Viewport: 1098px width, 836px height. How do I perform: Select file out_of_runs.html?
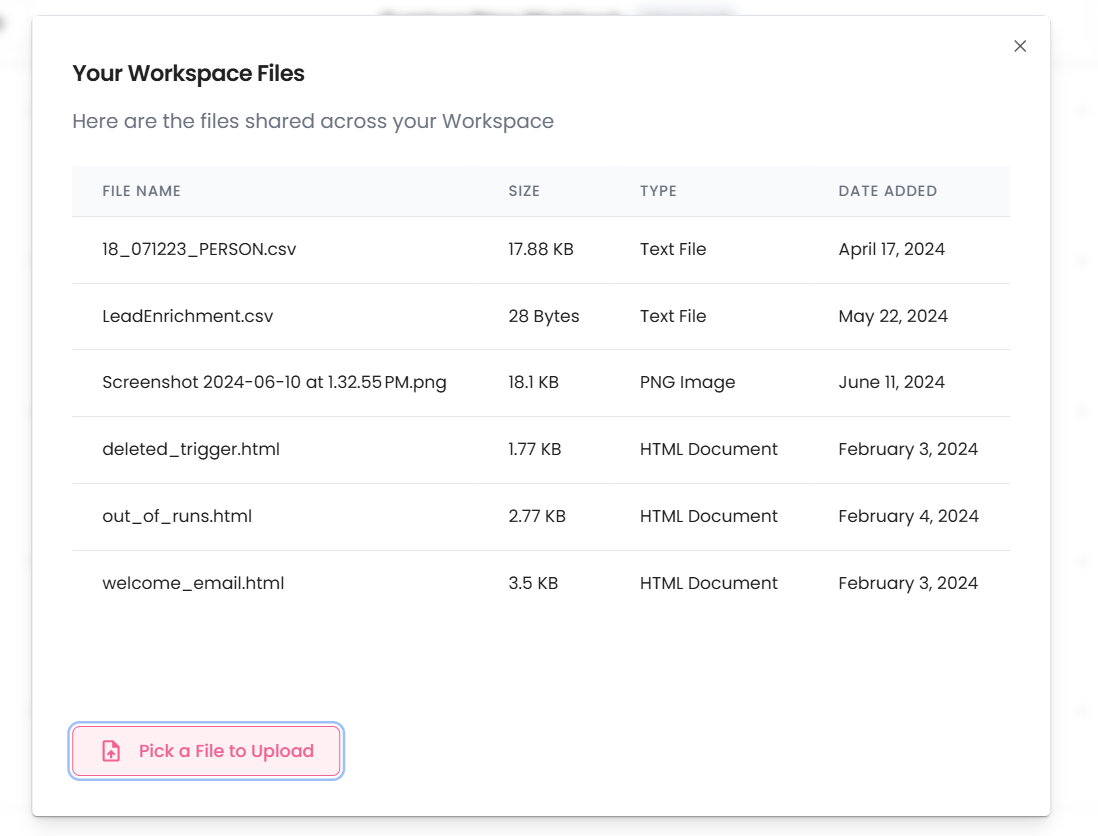tap(177, 516)
